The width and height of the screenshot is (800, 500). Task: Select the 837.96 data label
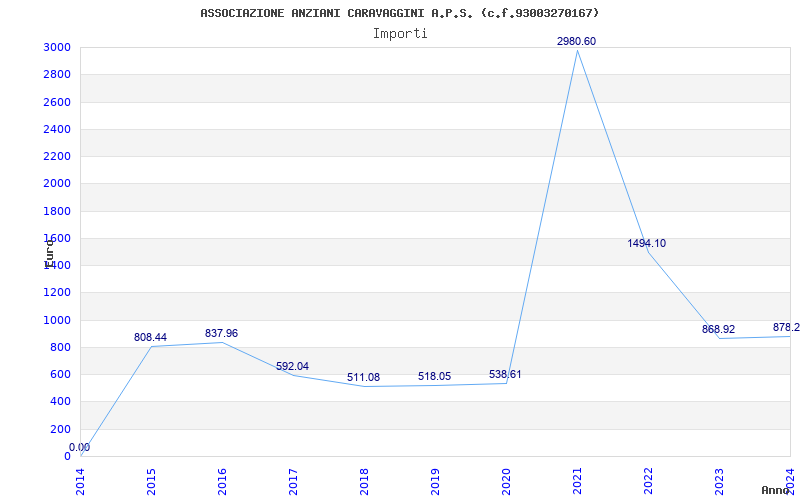(x=221, y=333)
